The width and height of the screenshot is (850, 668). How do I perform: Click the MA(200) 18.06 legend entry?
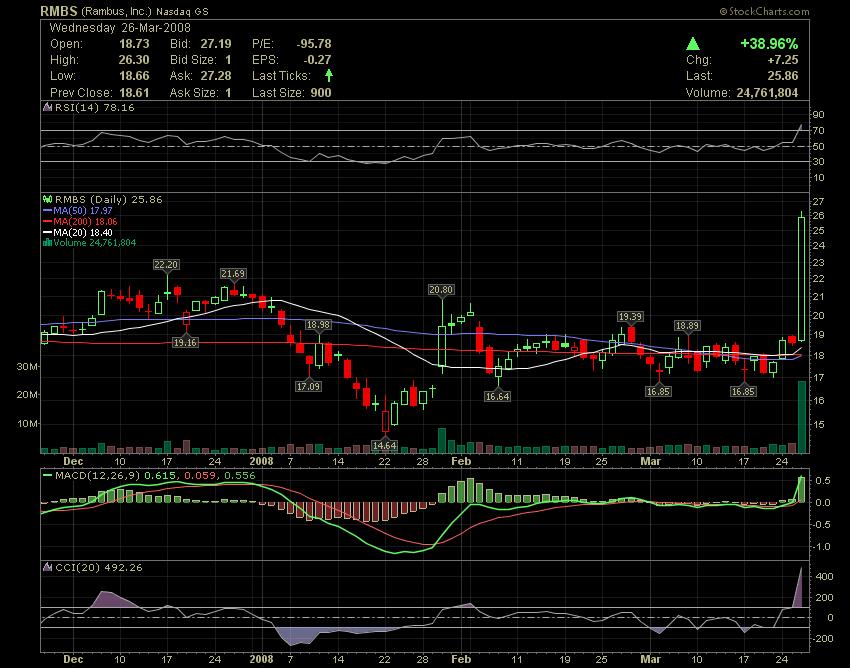85,222
